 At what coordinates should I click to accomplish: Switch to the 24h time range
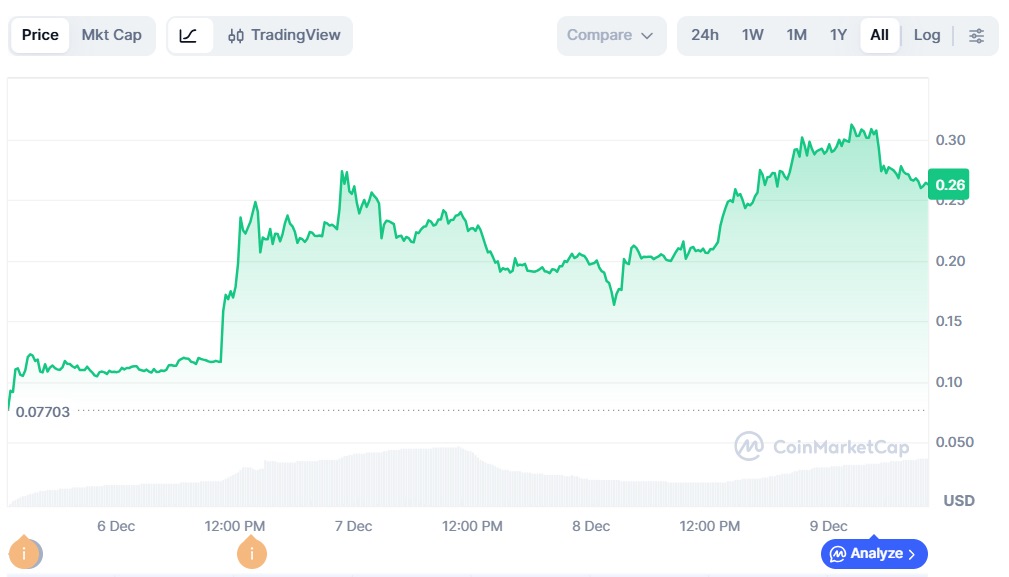click(705, 34)
